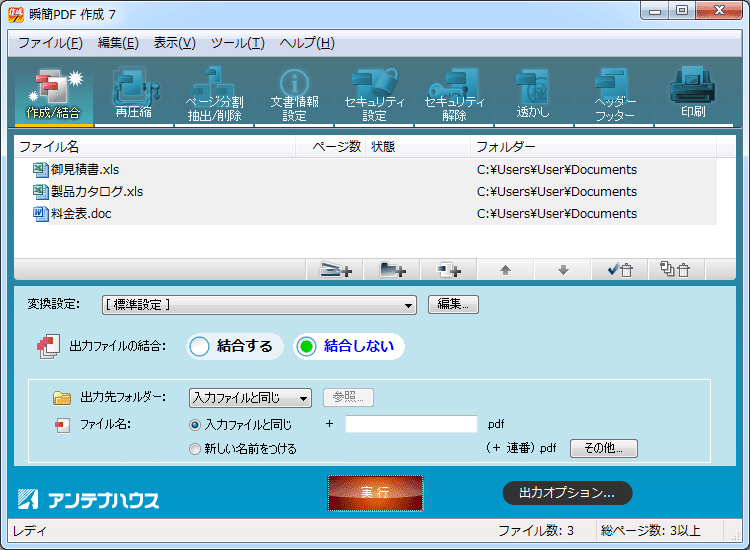Select the 透かし watermark tool

[x=533, y=94]
